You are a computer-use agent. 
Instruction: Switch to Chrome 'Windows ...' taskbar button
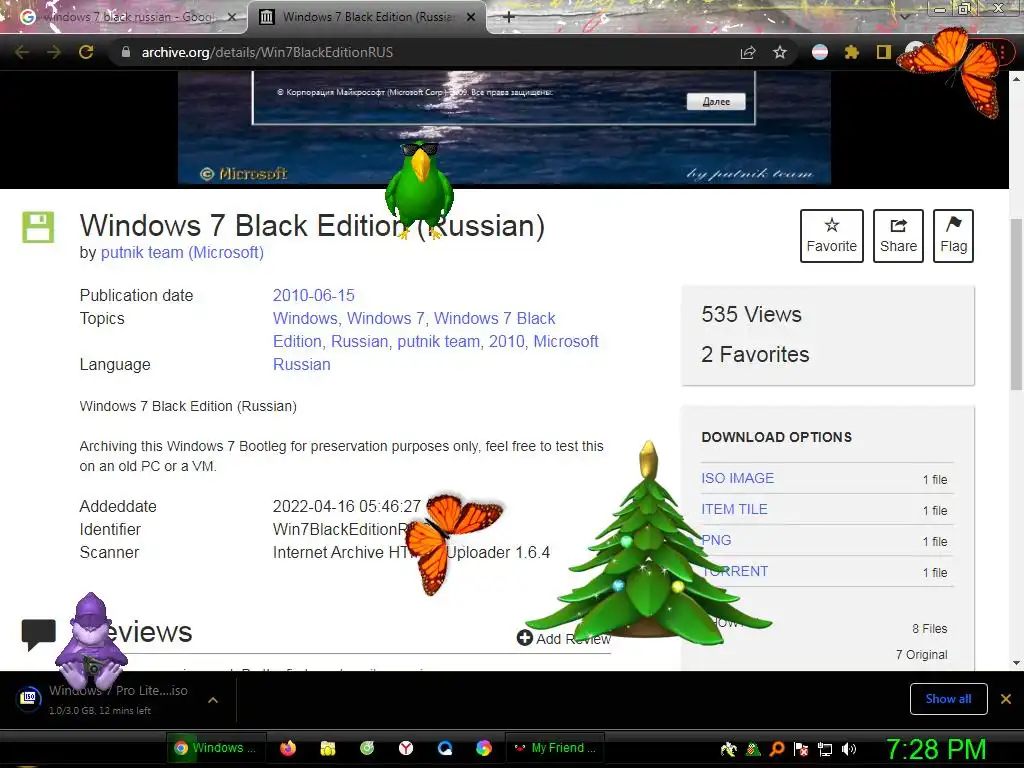[x=216, y=748]
